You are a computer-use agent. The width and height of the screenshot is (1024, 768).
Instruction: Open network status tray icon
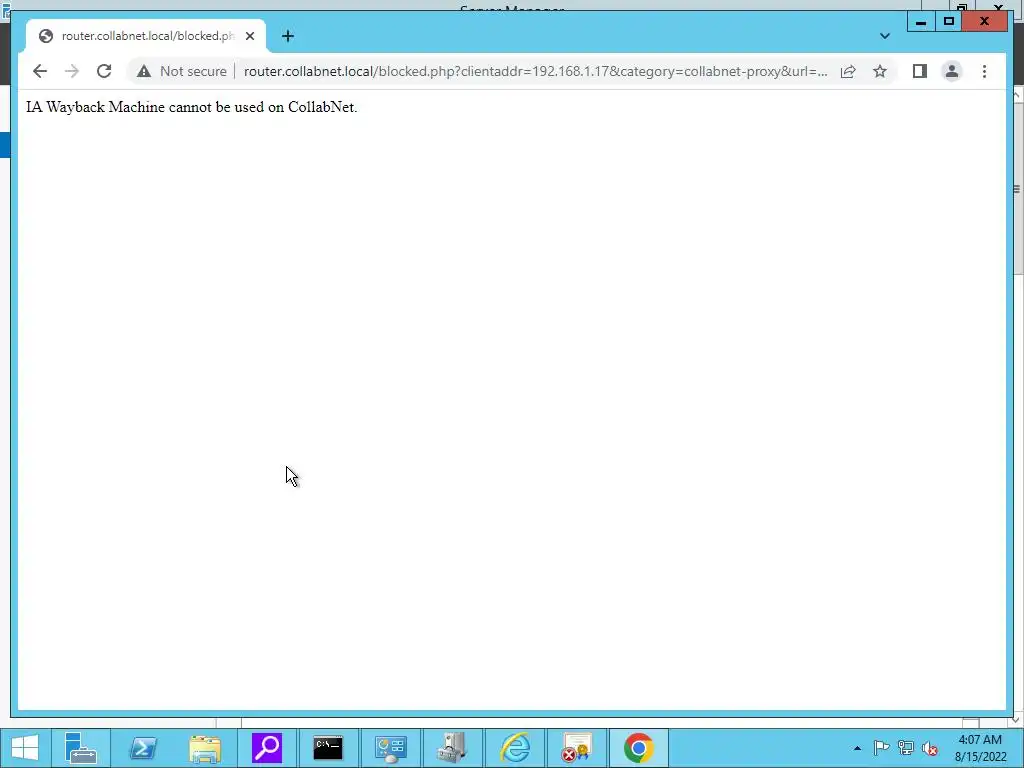click(906, 748)
